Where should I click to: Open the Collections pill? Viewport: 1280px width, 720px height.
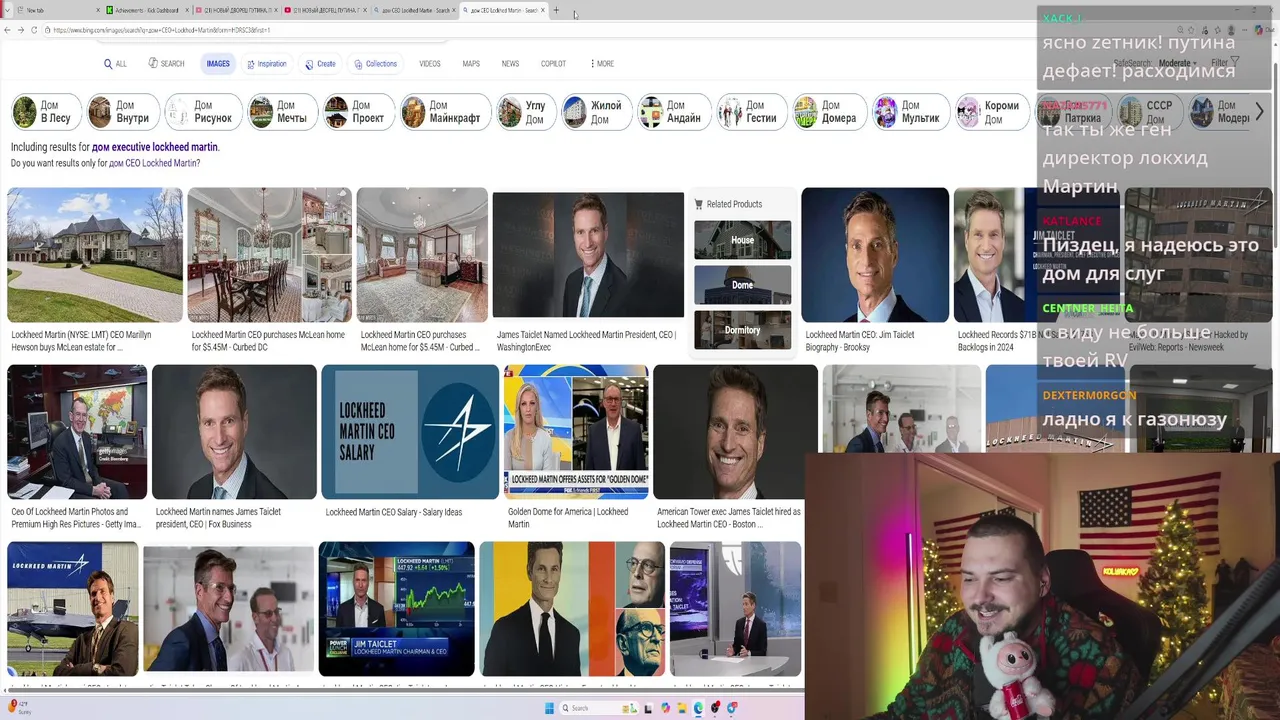pyautogui.click(x=375, y=64)
